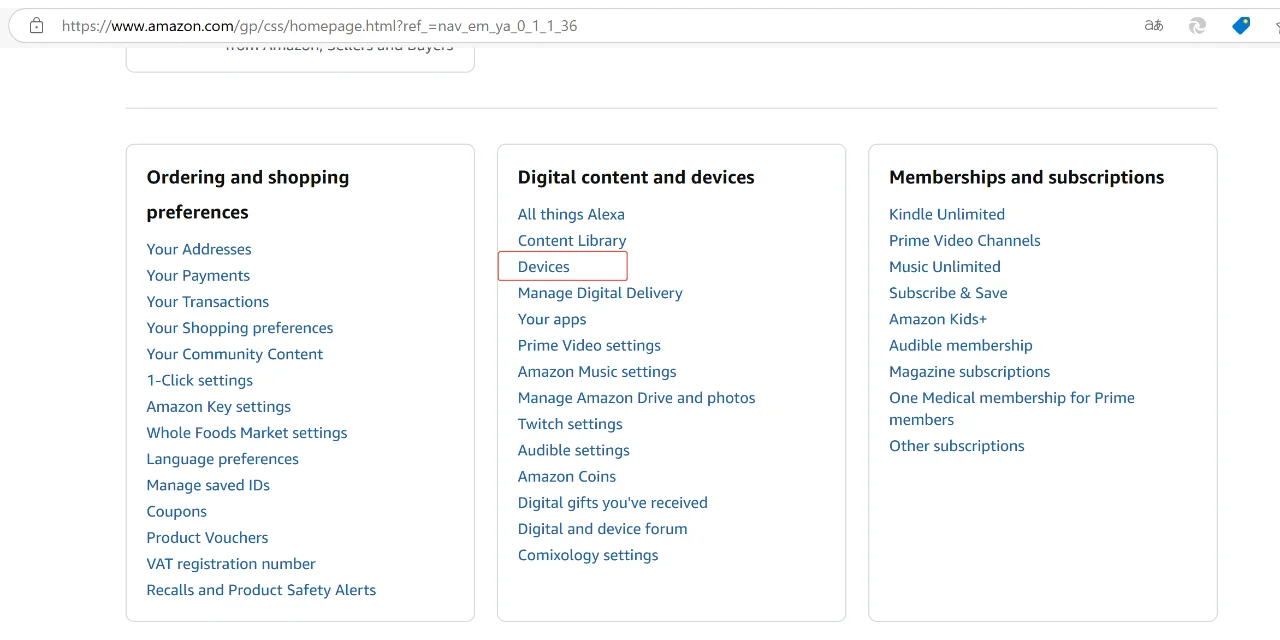The image size is (1280, 640).
Task: Open Amazon Music settings
Action: click(597, 371)
